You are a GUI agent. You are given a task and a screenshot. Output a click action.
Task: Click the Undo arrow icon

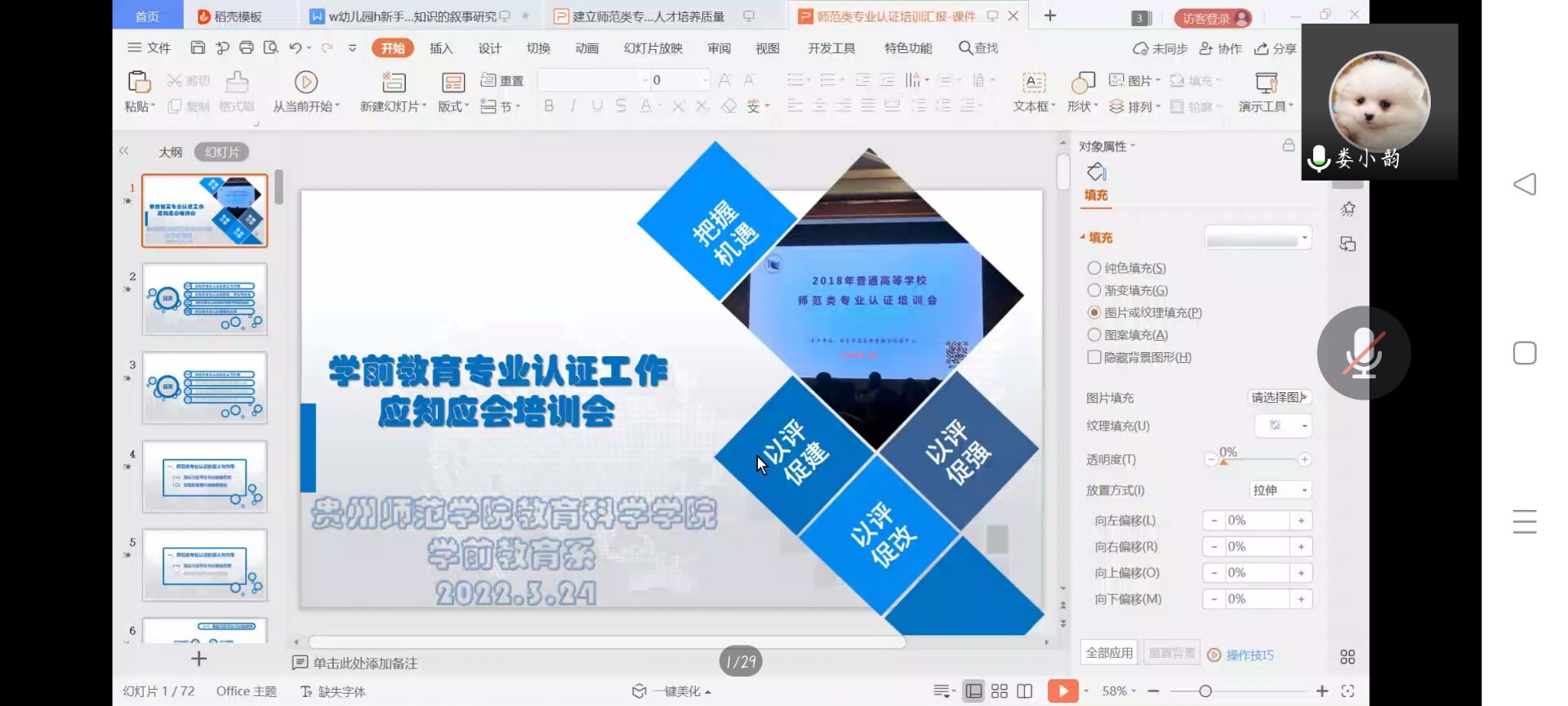pos(295,48)
